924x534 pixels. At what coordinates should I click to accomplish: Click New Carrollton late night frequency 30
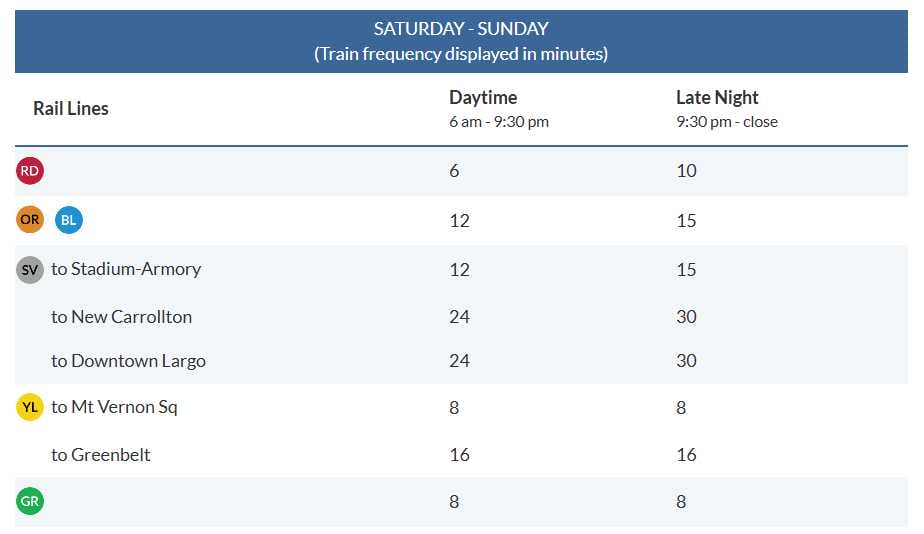(686, 317)
